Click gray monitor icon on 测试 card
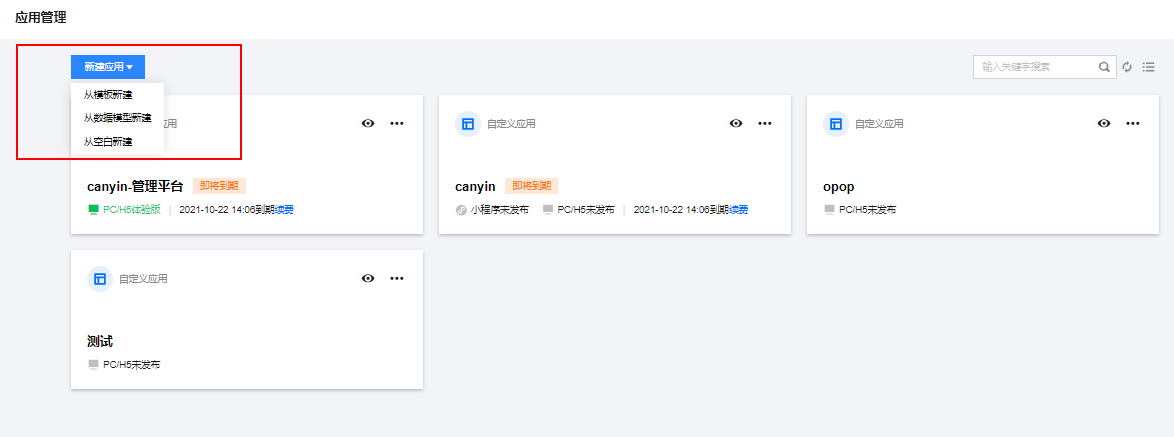This screenshot has height=437, width=1174. click(94, 364)
